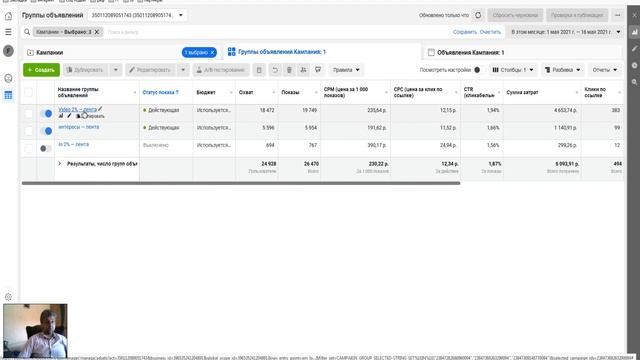Click the Дублировать button
Viewport: 640px width, 360px height.
[x=86, y=70]
